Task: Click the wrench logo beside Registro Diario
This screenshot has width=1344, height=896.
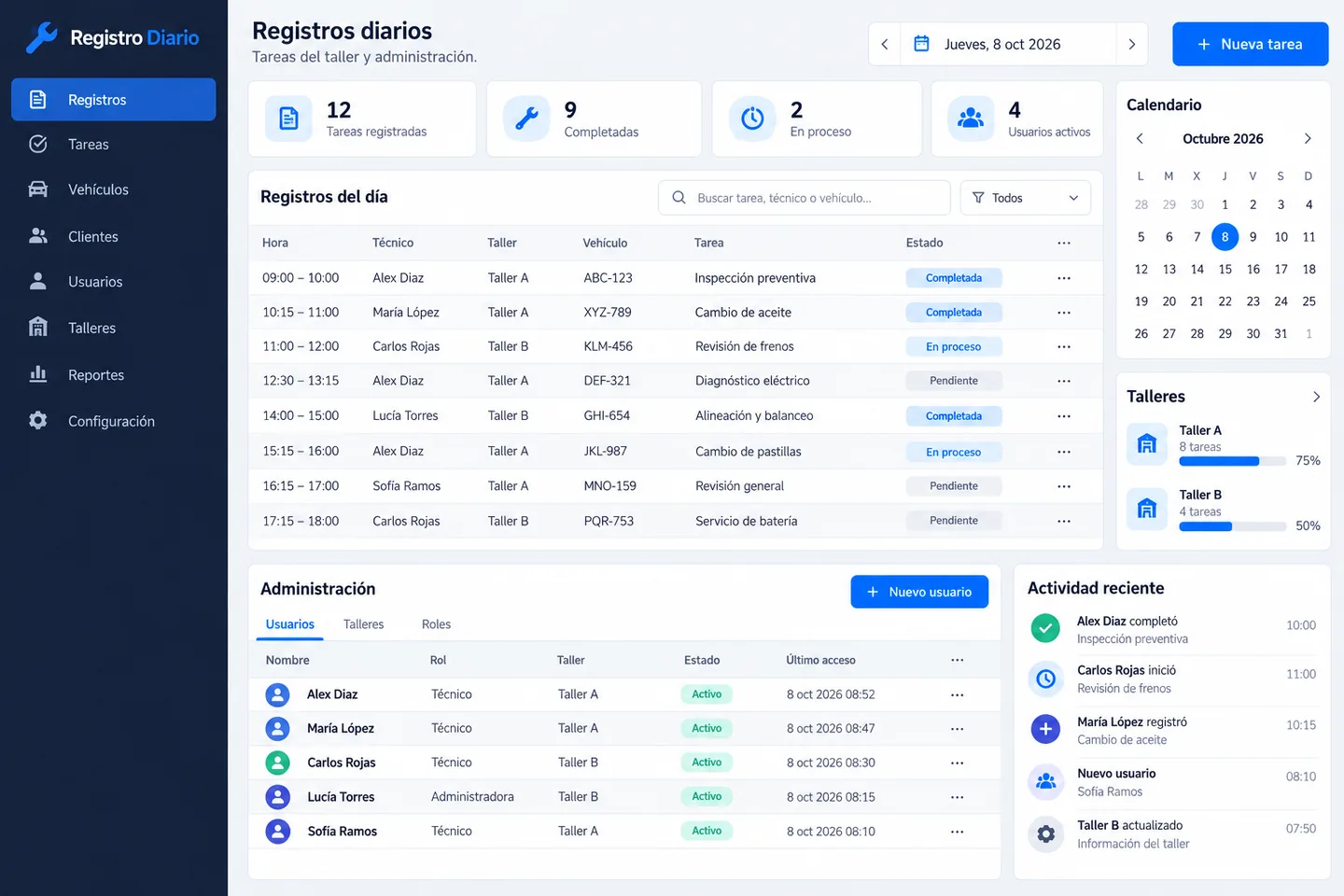Action: click(x=41, y=37)
